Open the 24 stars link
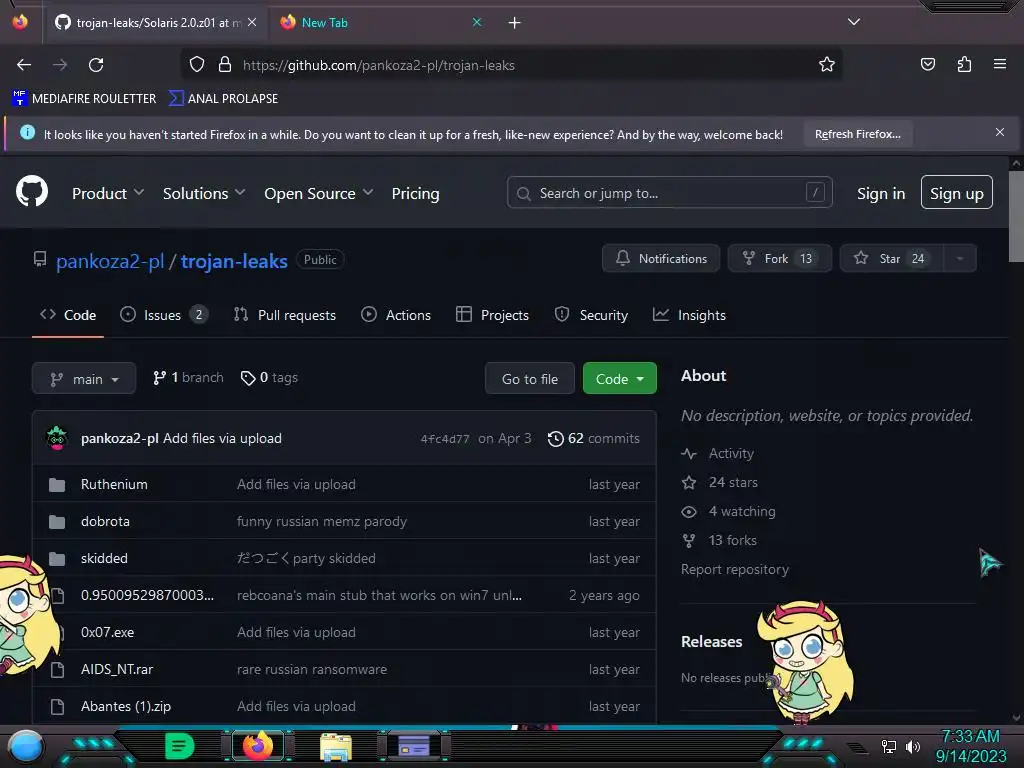Image resolution: width=1024 pixels, height=768 pixels. (720, 482)
